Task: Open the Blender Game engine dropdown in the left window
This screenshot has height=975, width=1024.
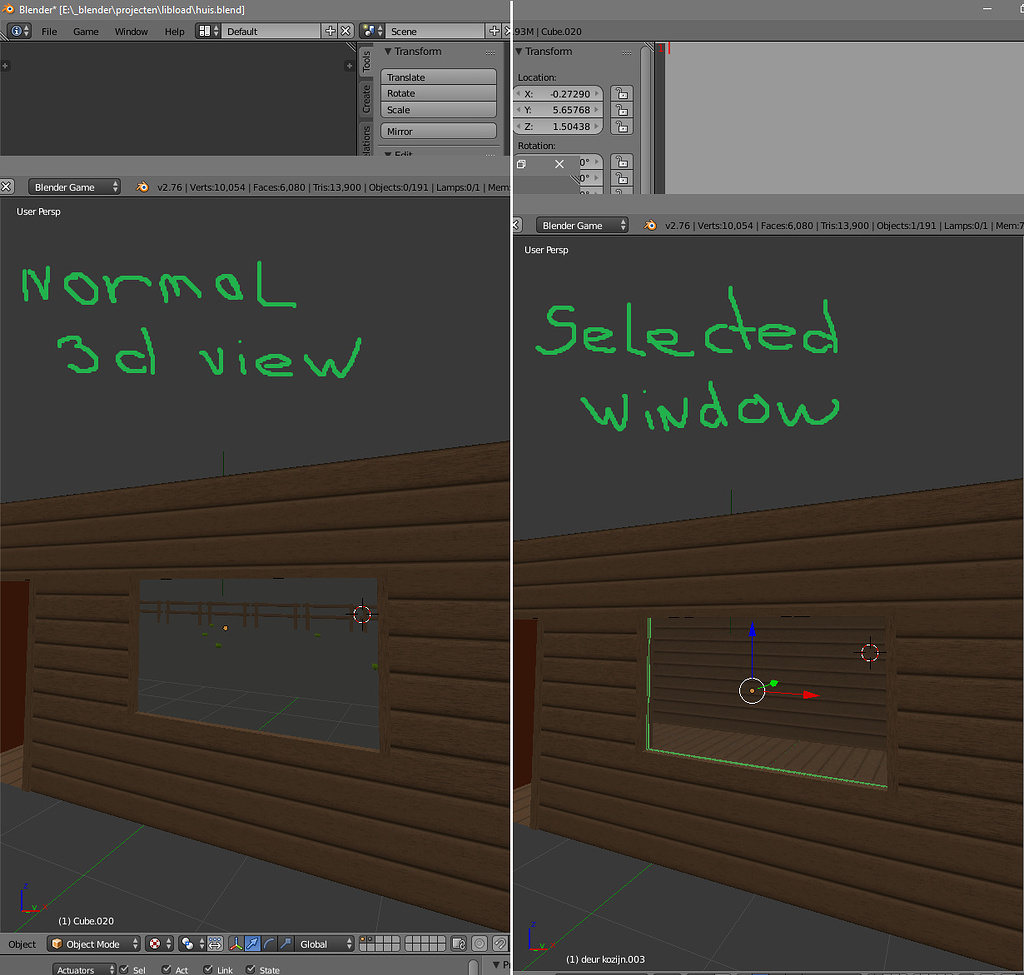Action: [74, 187]
